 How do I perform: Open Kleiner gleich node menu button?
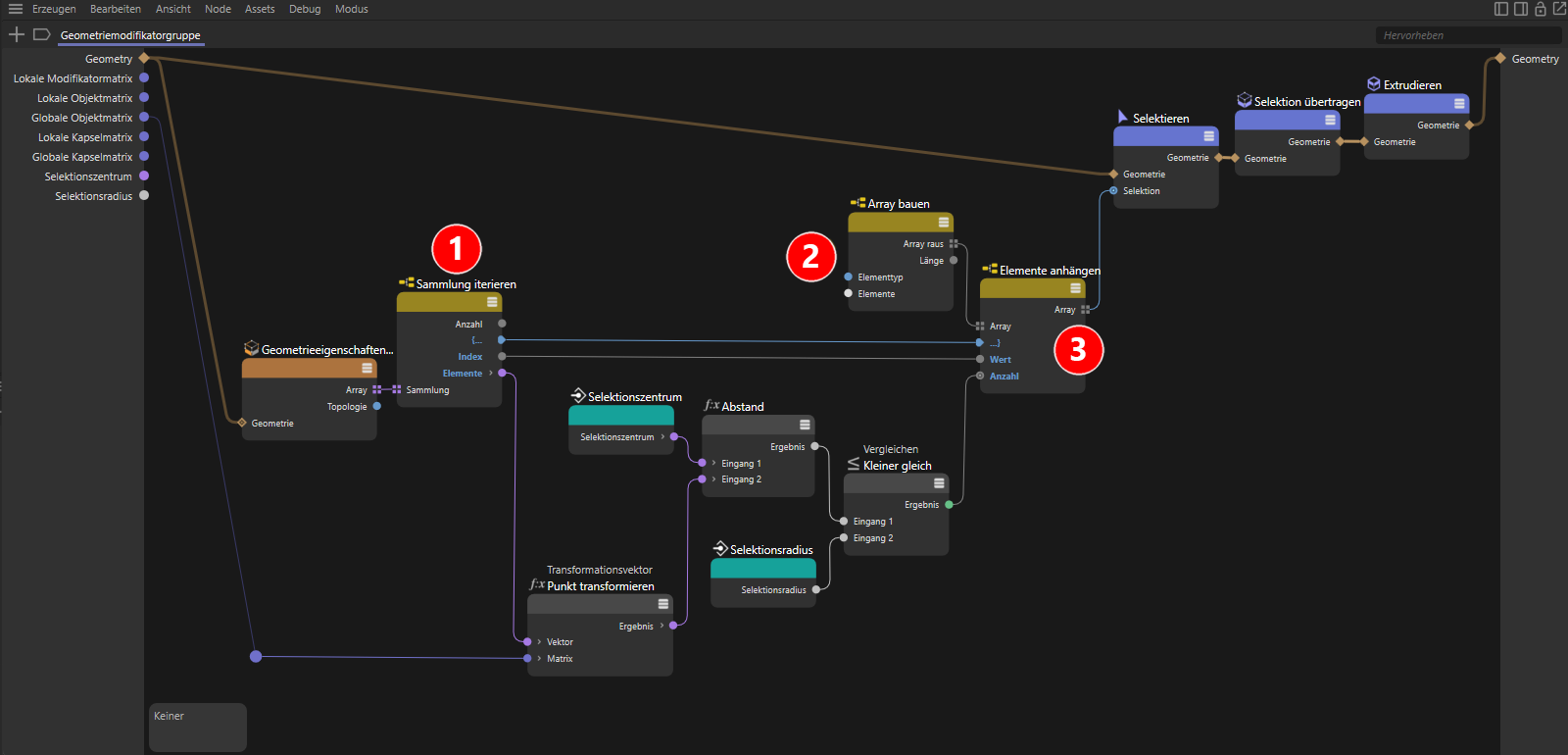pos(939,483)
